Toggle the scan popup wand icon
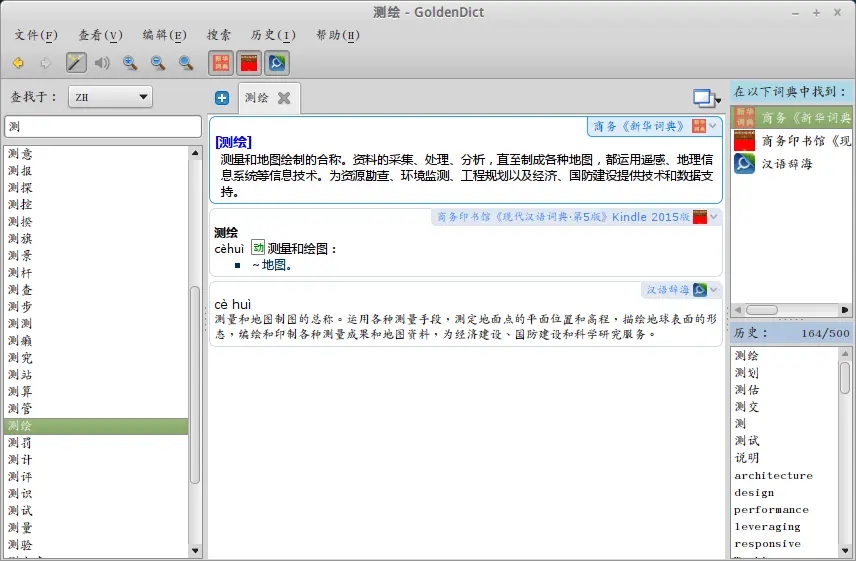The height and width of the screenshot is (561, 856). point(76,63)
